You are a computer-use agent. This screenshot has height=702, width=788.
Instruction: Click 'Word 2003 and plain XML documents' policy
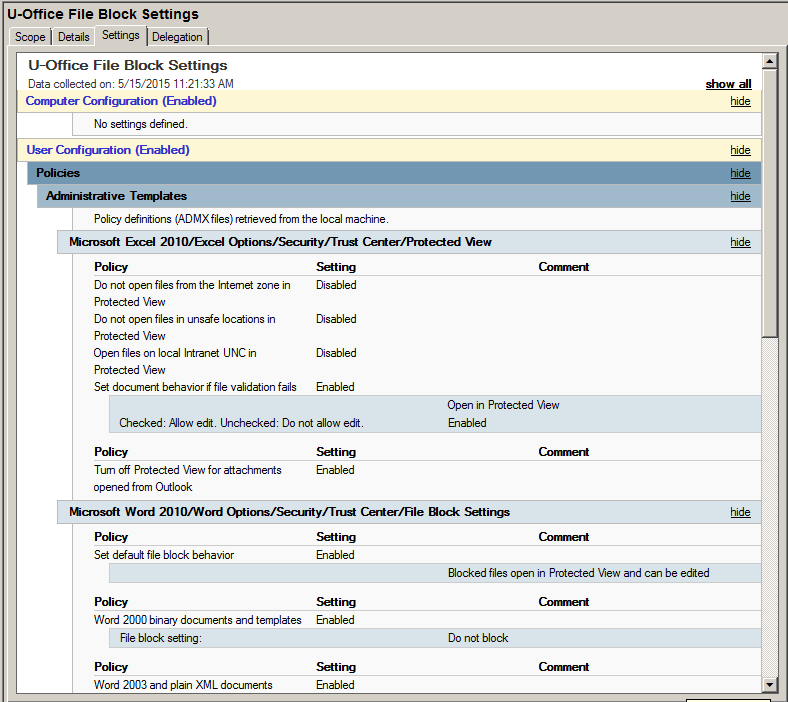pyautogui.click(x=183, y=685)
